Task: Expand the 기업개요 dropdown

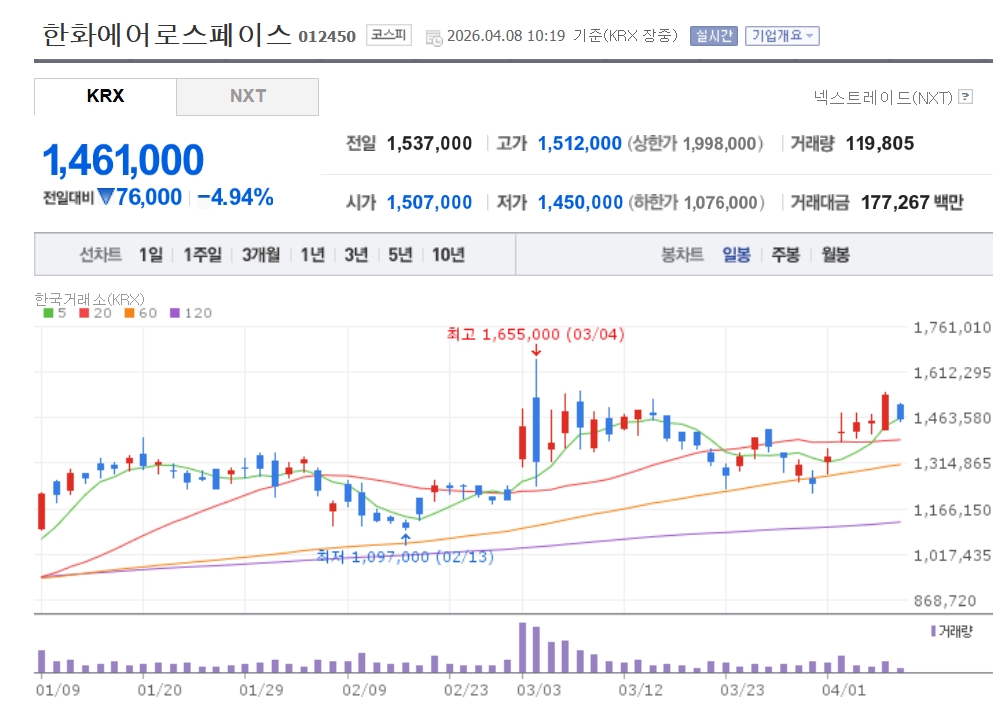Action: [x=782, y=35]
